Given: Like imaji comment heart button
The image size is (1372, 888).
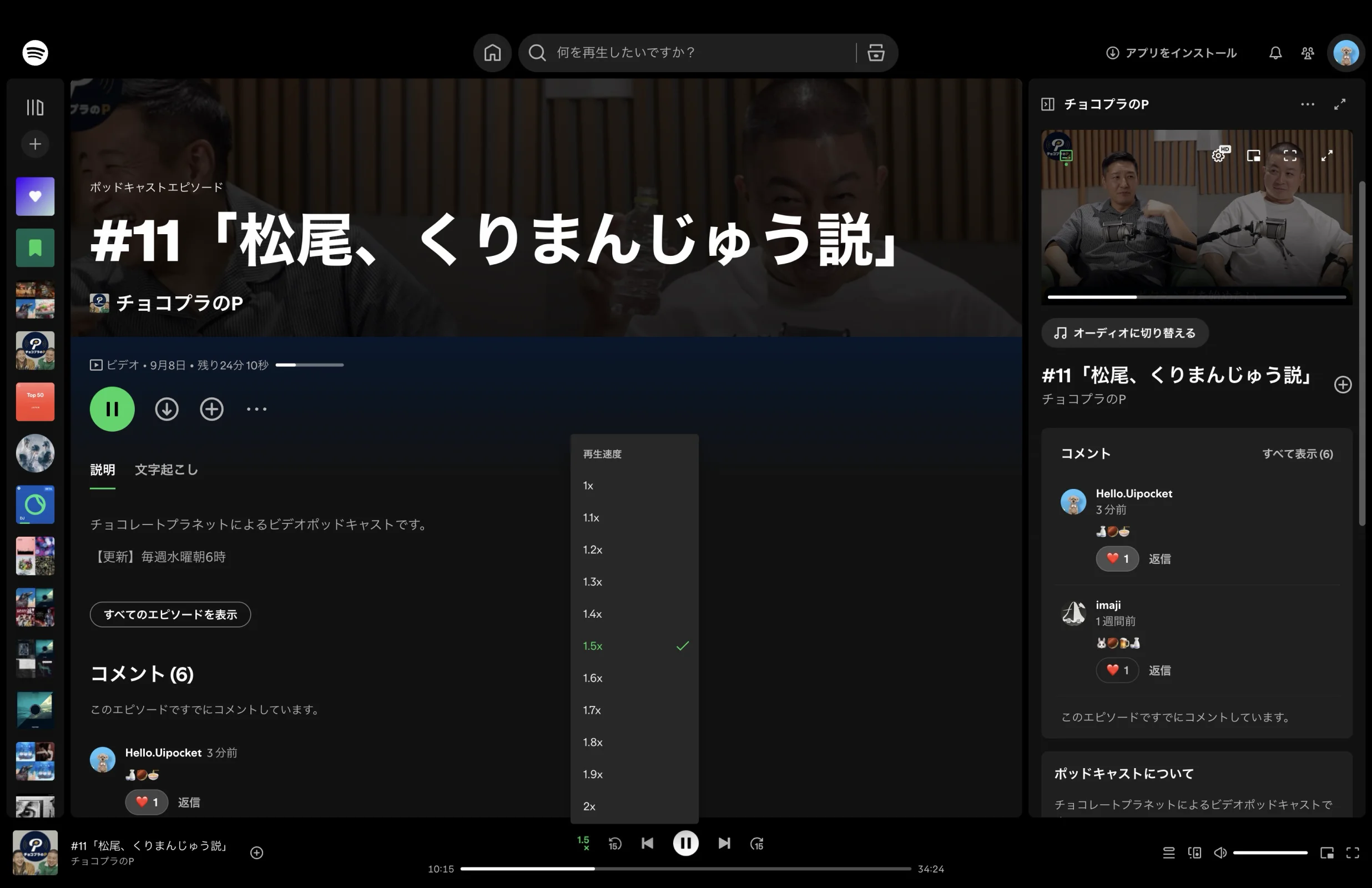Looking at the screenshot, I should 1117,670.
